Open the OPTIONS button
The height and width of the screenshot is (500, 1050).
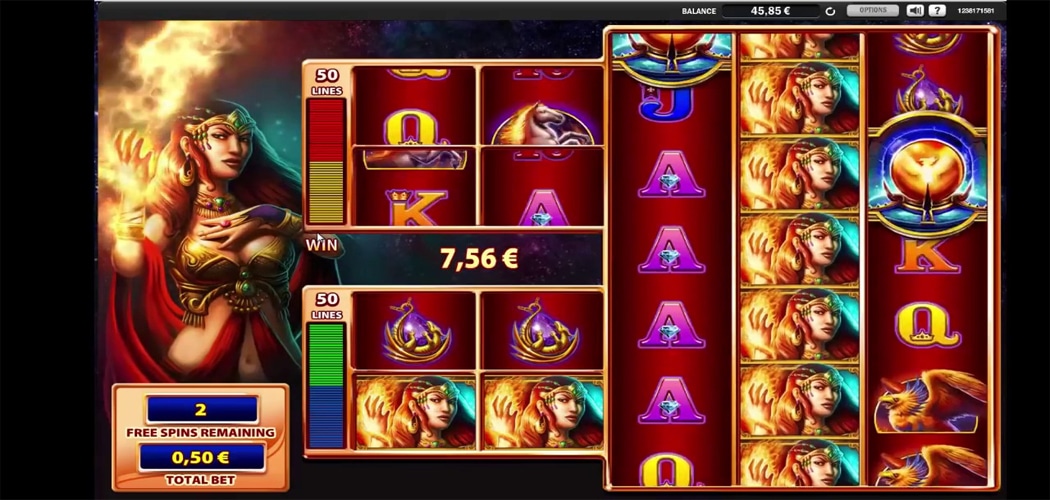[x=873, y=11]
